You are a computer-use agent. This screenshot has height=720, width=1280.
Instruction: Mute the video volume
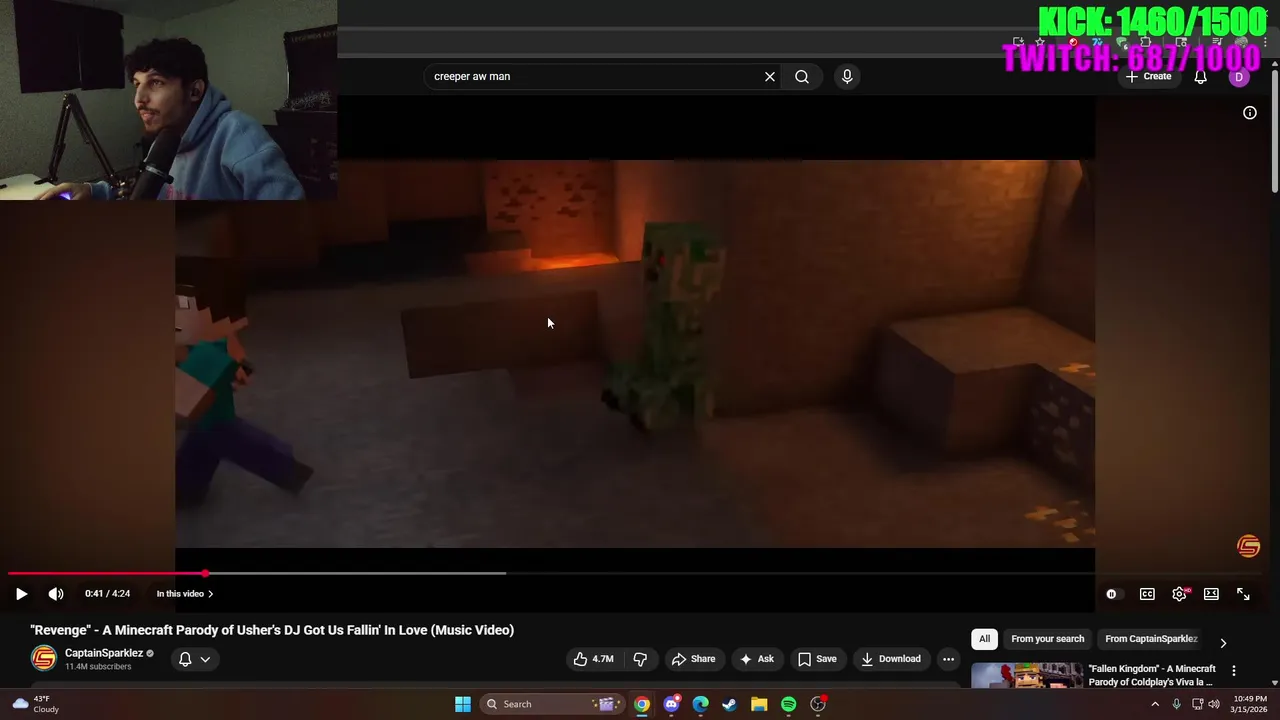(56, 594)
